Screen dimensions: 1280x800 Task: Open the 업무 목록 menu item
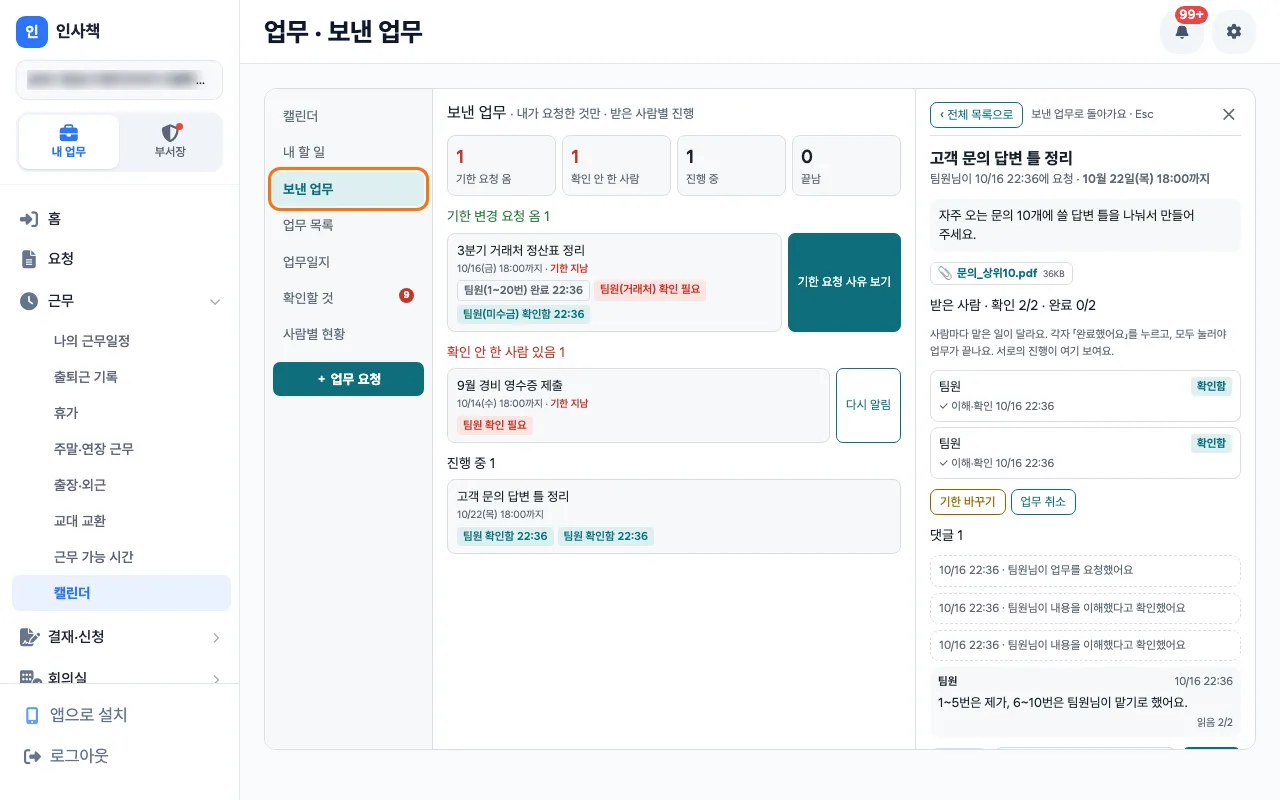coord(348,225)
